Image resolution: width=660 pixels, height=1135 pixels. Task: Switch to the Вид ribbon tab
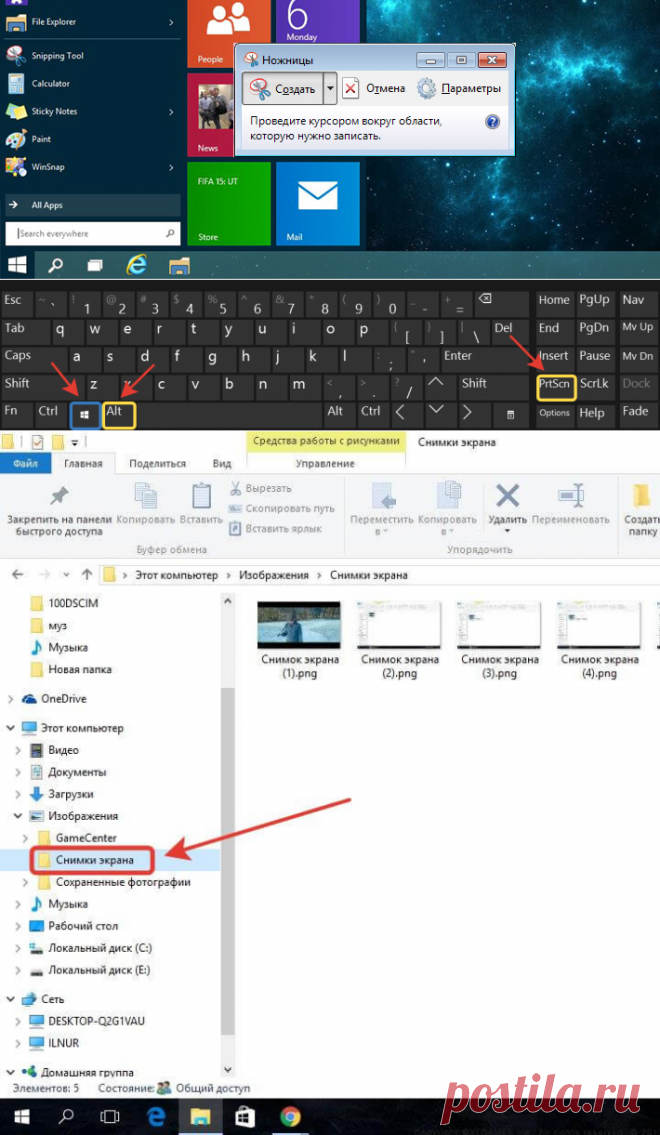tap(222, 464)
